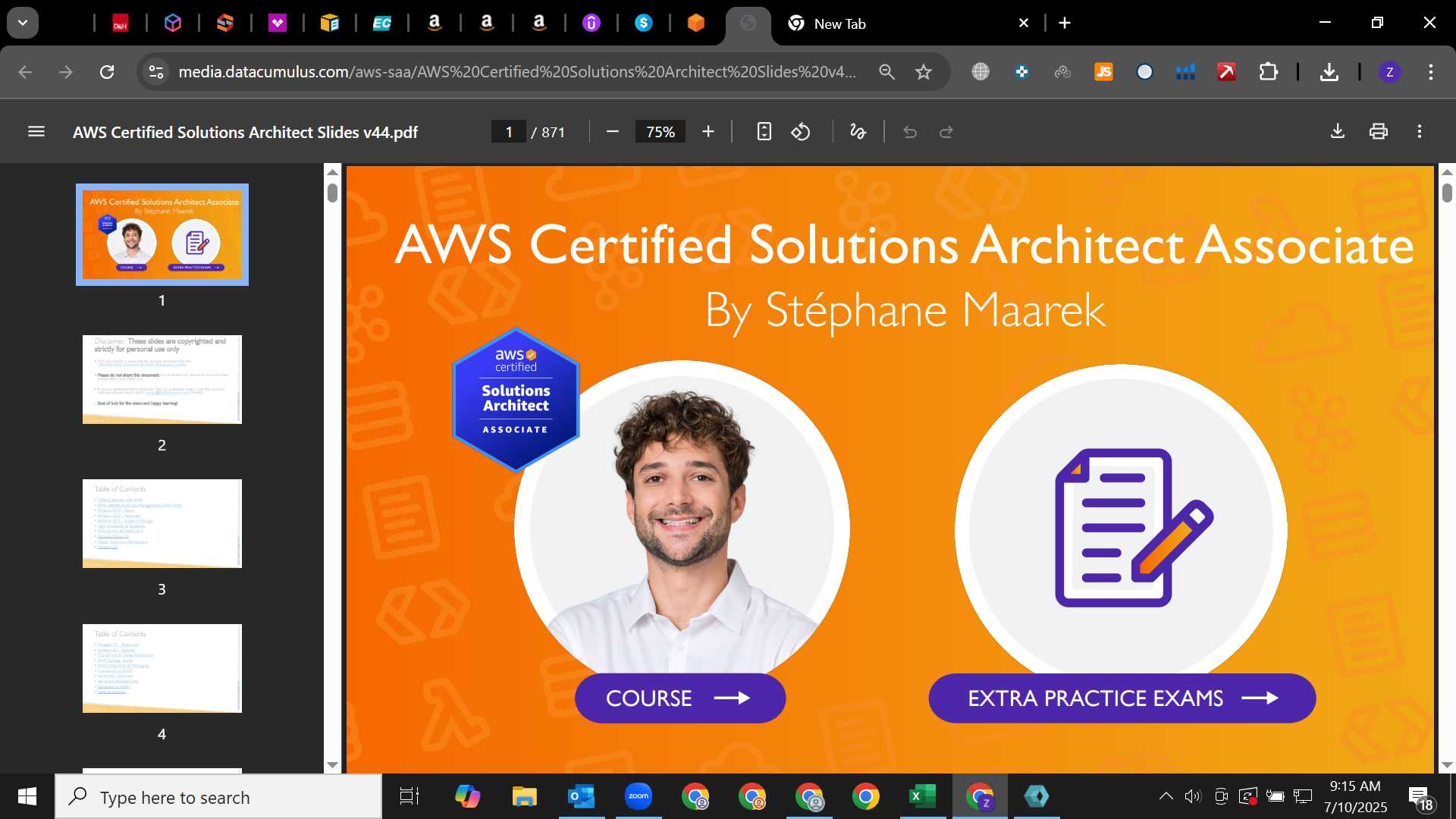The height and width of the screenshot is (819, 1456).
Task: Click the orange JS extension icon
Action: tap(1103, 72)
